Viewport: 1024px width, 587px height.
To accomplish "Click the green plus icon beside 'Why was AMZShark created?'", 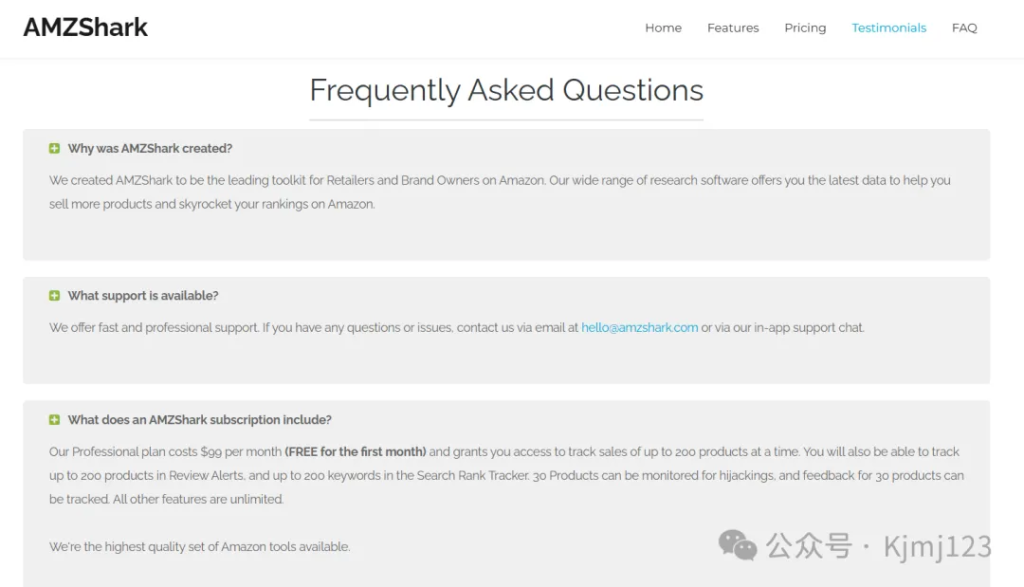I will tap(54, 148).
